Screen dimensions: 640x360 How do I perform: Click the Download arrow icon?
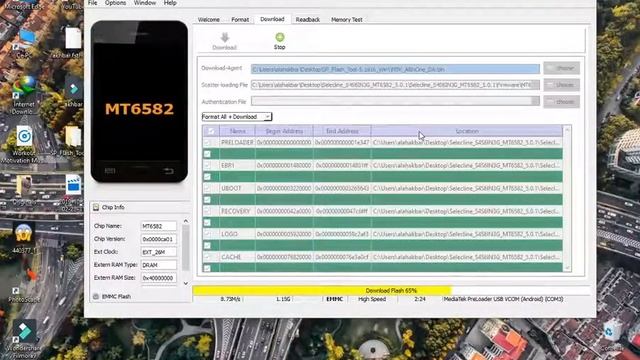[x=224, y=38]
